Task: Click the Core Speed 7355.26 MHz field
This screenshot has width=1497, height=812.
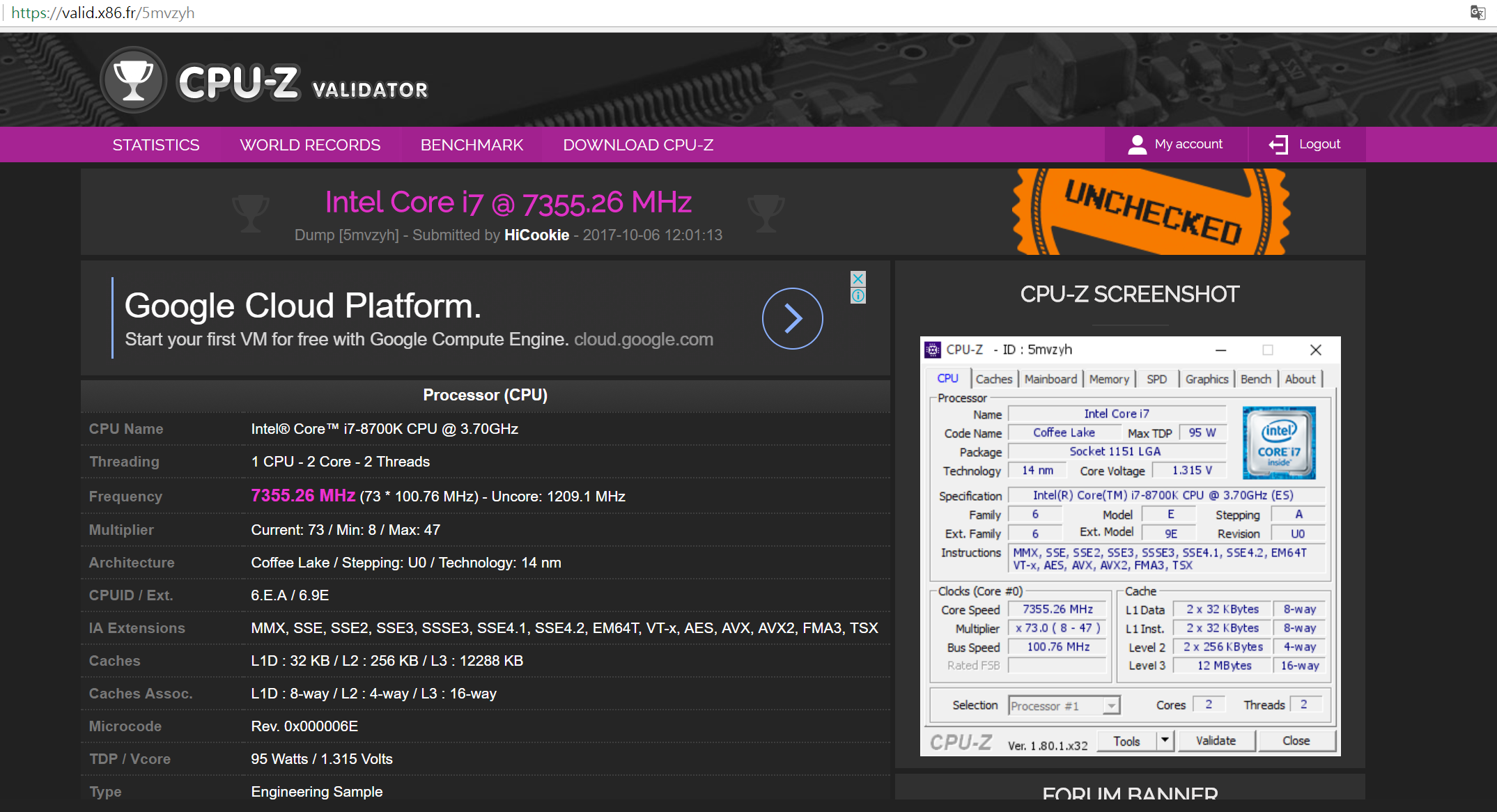Action: click(1057, 609)
